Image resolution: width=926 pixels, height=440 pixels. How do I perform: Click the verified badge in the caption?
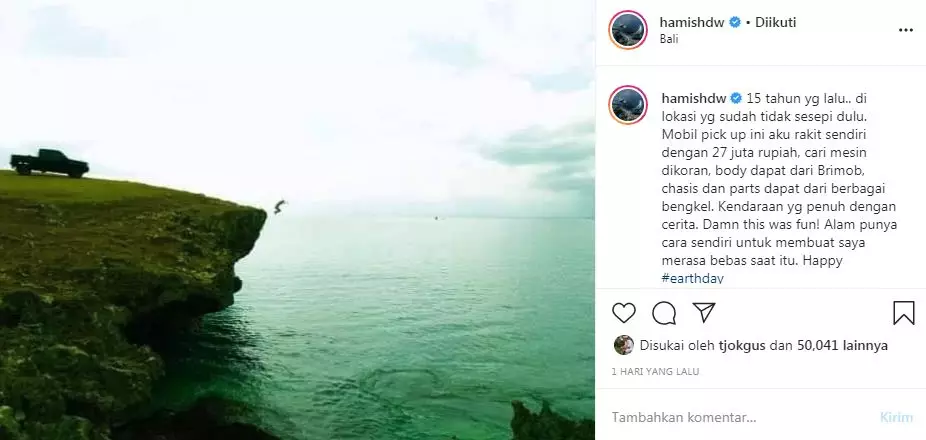(x=736, y=98)
